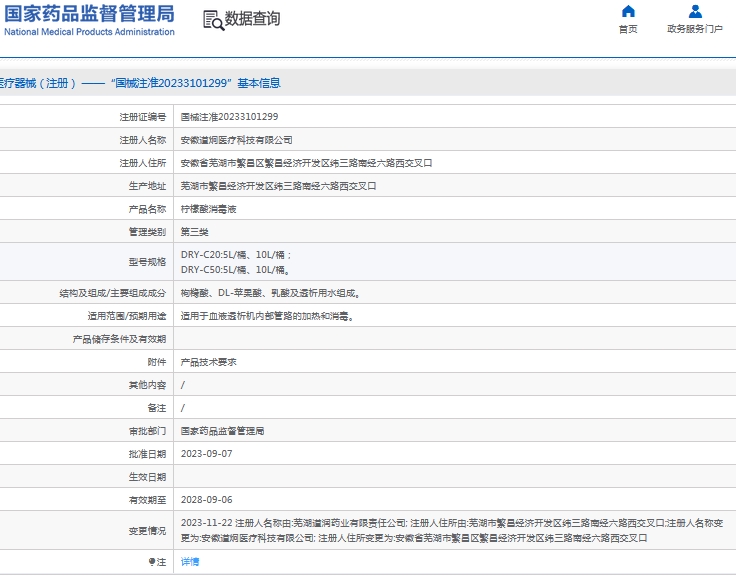This screenshot has width=736, height=576.
Task: Click the 变更情况 label
Action: (x=147, y=530)
